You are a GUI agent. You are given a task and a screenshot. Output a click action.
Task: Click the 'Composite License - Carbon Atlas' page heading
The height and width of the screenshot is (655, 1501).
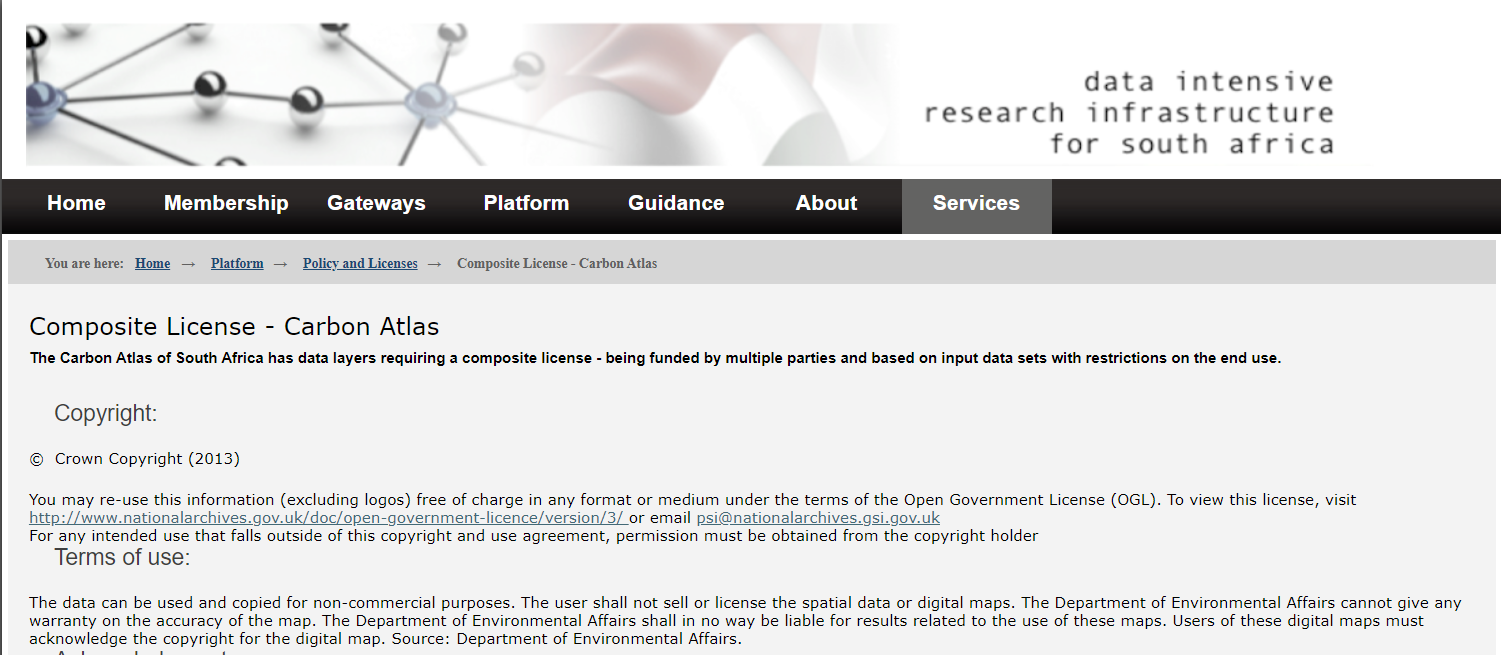click(234, 327)
